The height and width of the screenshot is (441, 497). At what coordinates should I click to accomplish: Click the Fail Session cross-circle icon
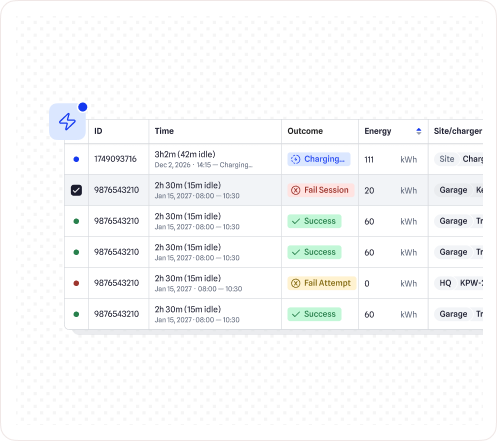click(296, 190)
